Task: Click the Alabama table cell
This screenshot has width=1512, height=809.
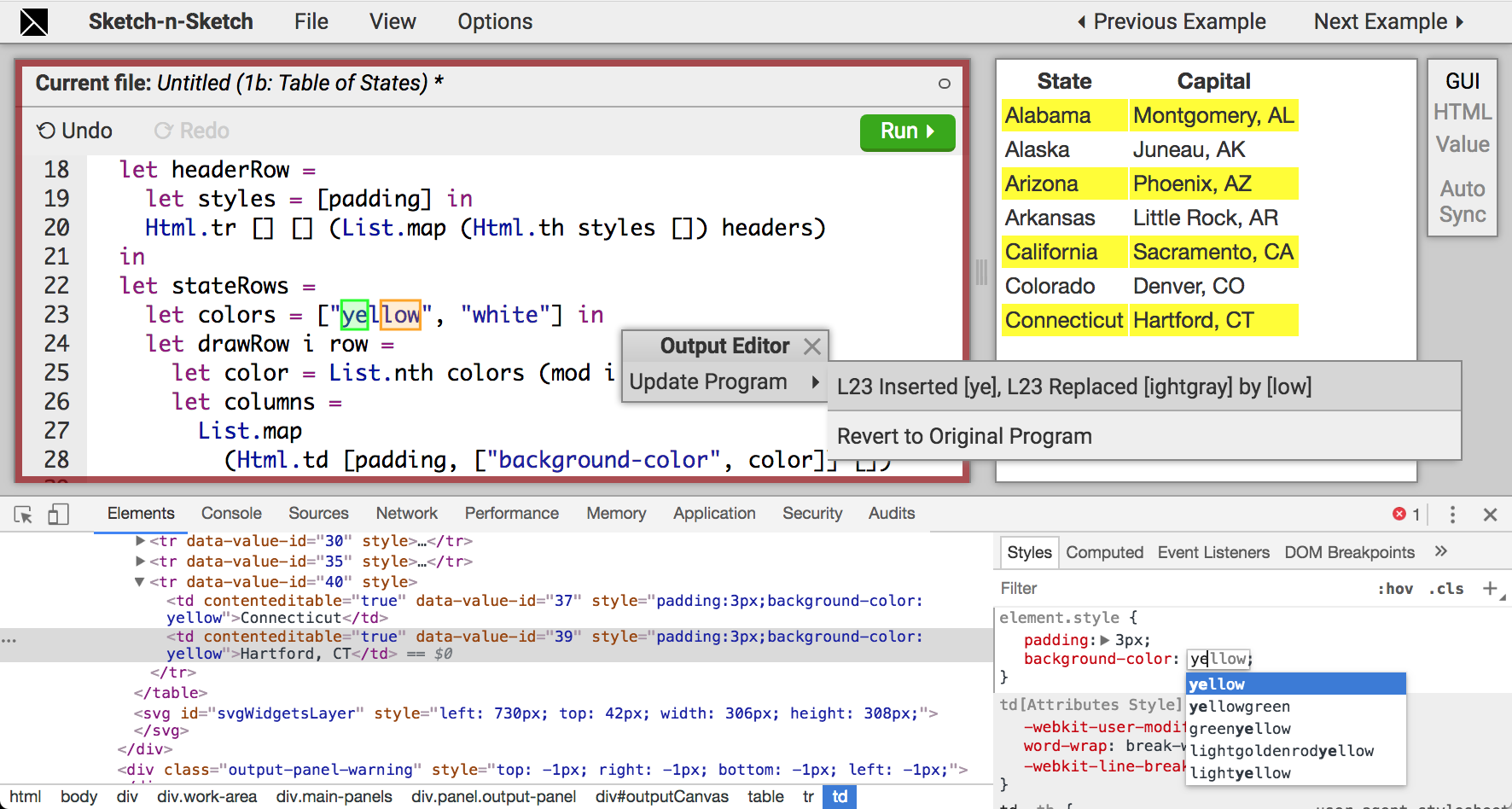Action: point(1064,115)
